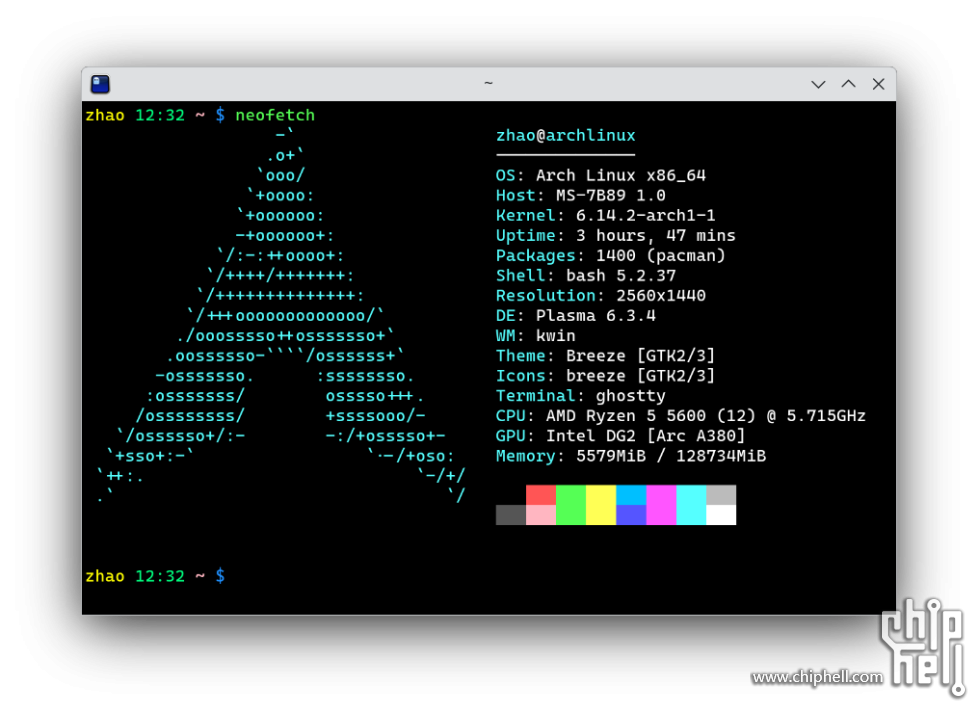Maximize the terminal window with up chevron
979x712 pixels.
848,84
